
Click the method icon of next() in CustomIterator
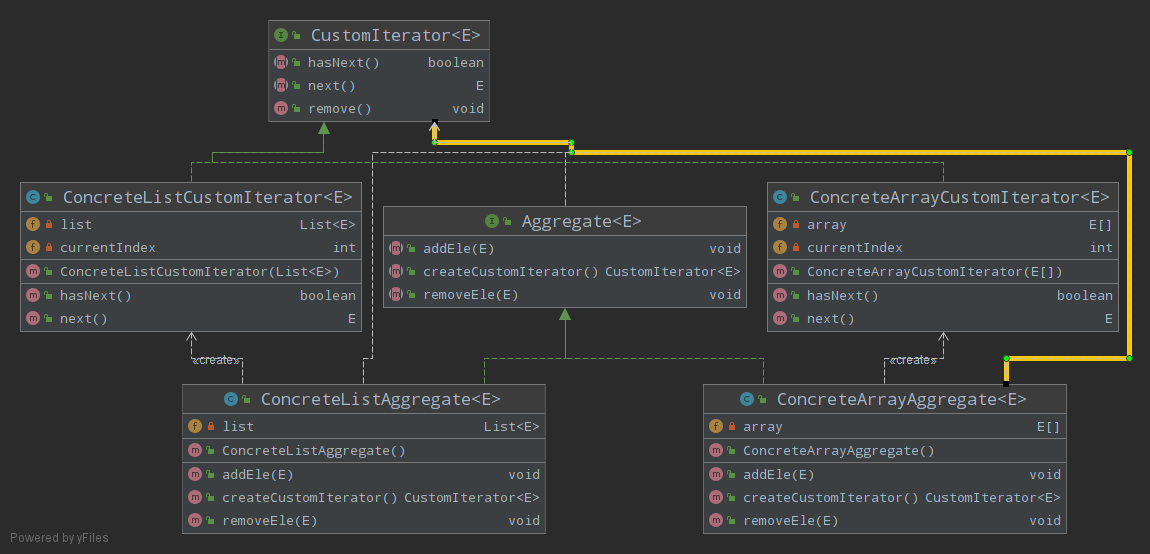click(280, 86)
